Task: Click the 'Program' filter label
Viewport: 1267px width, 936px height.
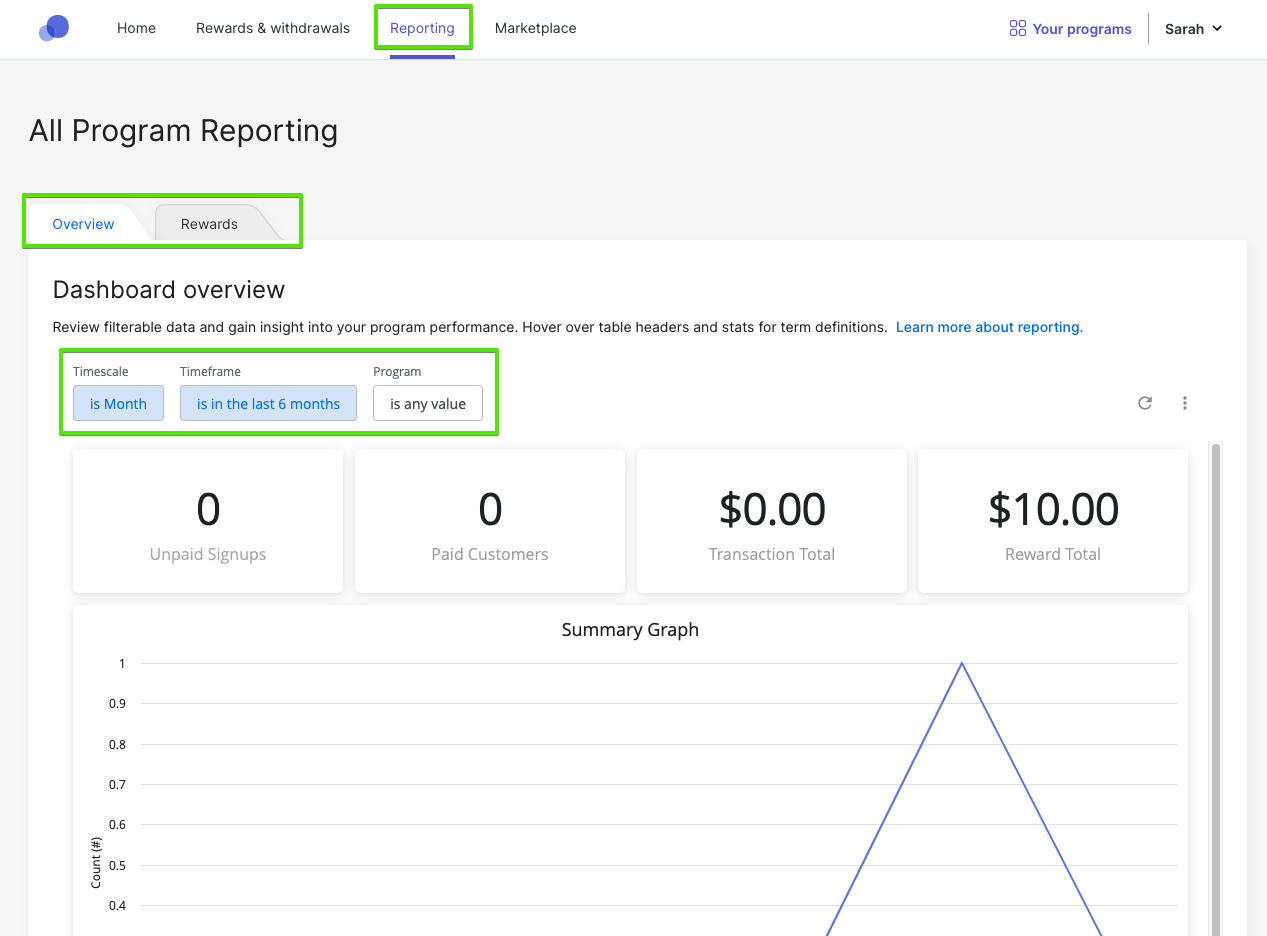Action: point(397,372)
